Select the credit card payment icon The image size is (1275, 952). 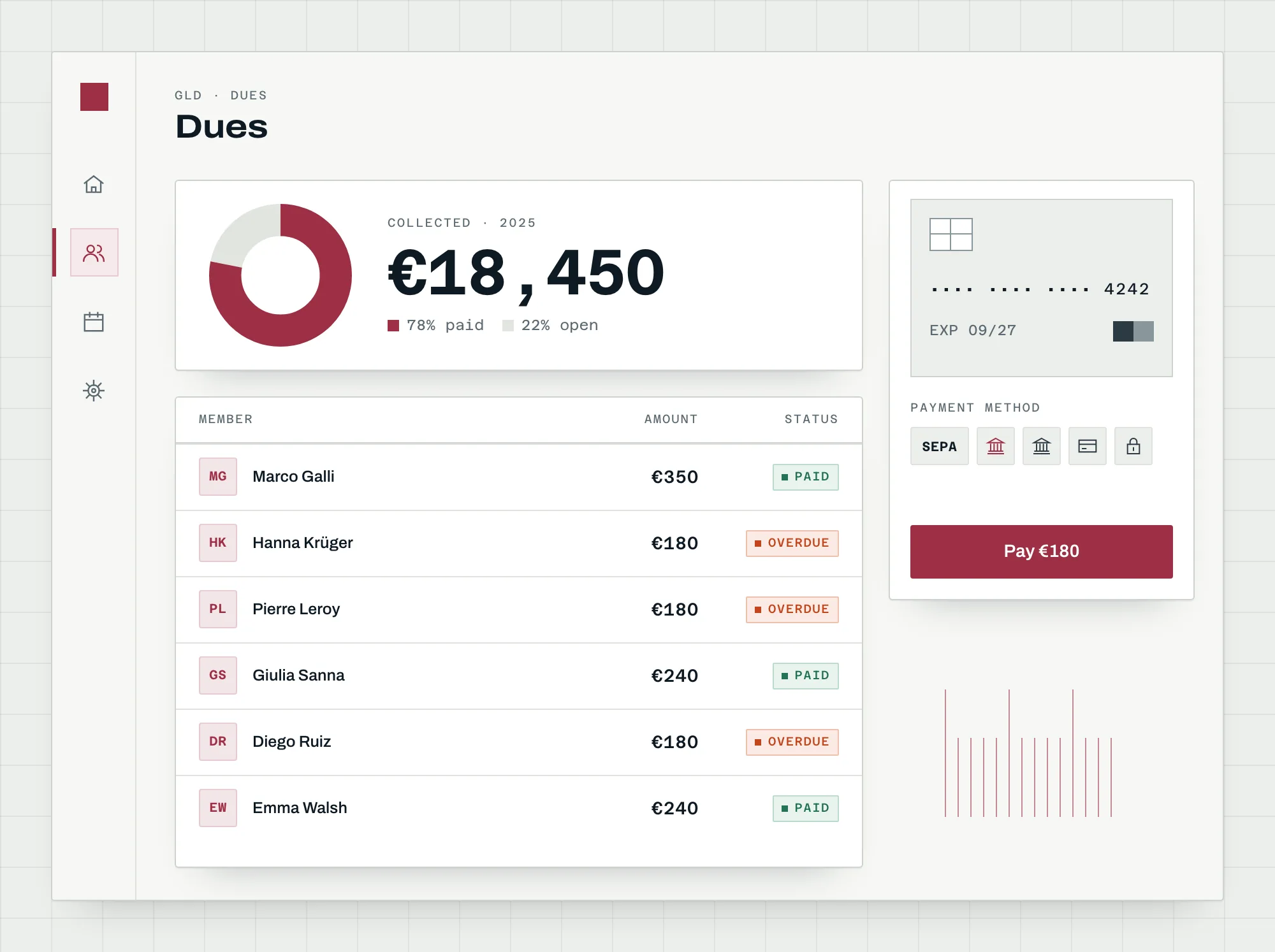click(x=1088, y=446)
